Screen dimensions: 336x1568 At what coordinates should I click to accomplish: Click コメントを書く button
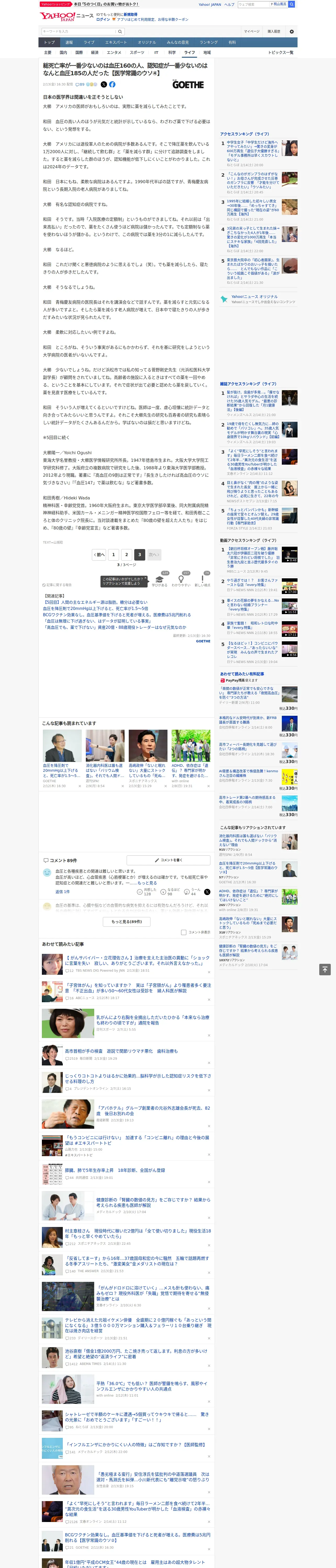click(x=168, y=860)
